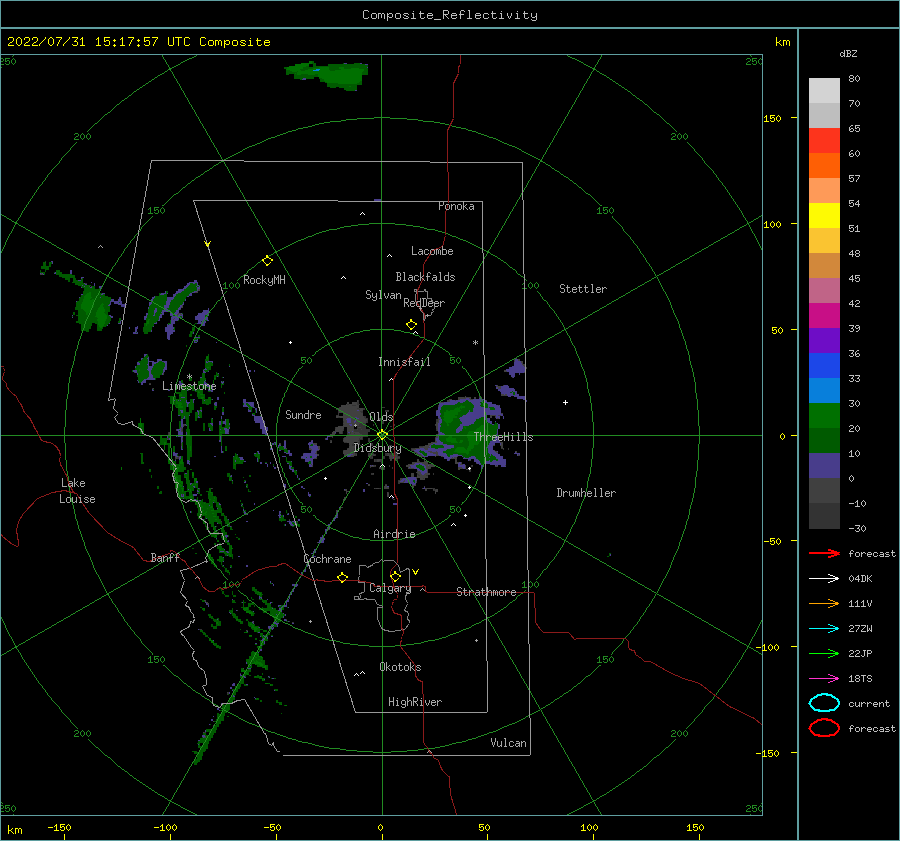Click the white 04DK arrow legend icon
Screen dimensions: 900x841
[824, 579]
